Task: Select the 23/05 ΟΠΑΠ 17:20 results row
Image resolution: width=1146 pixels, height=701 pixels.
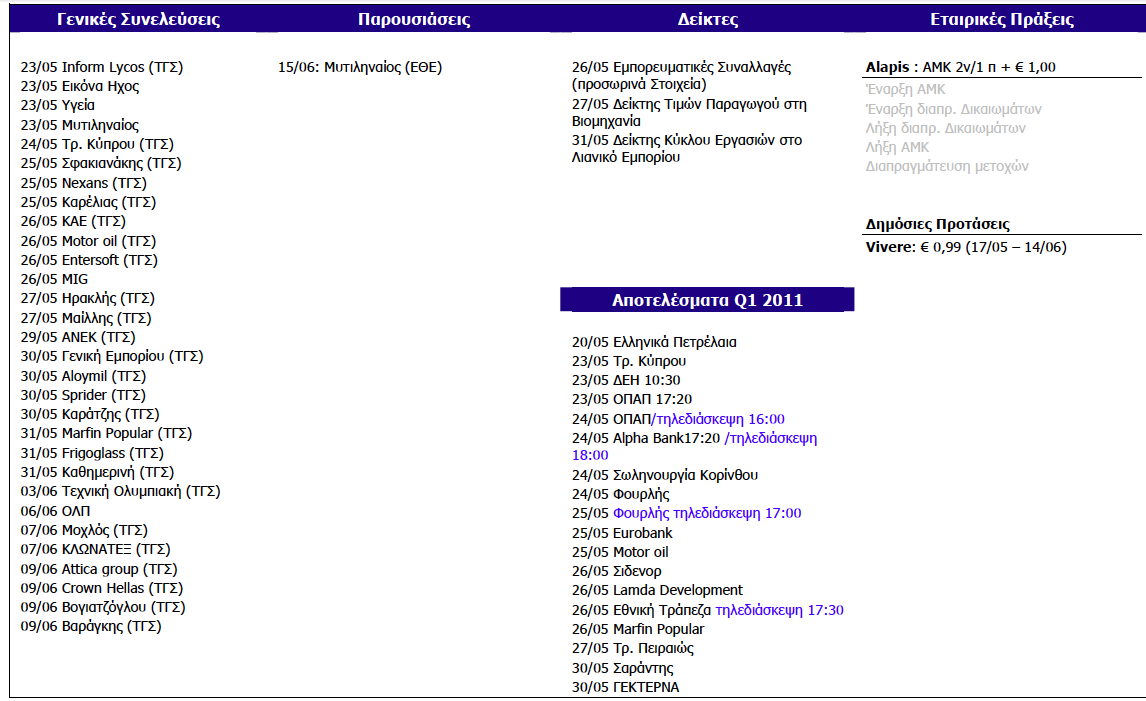Action: (631, 399)
